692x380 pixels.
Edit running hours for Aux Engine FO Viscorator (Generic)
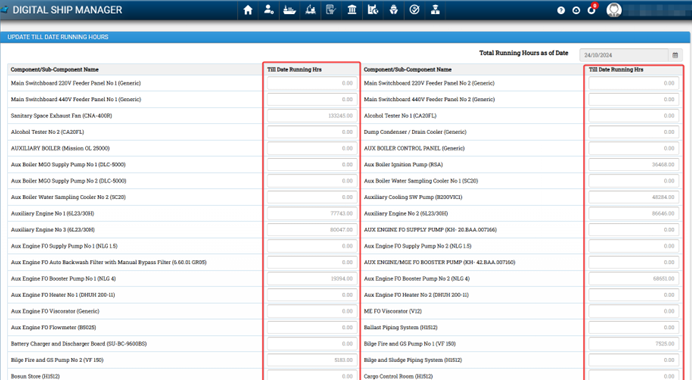[312, 312]
